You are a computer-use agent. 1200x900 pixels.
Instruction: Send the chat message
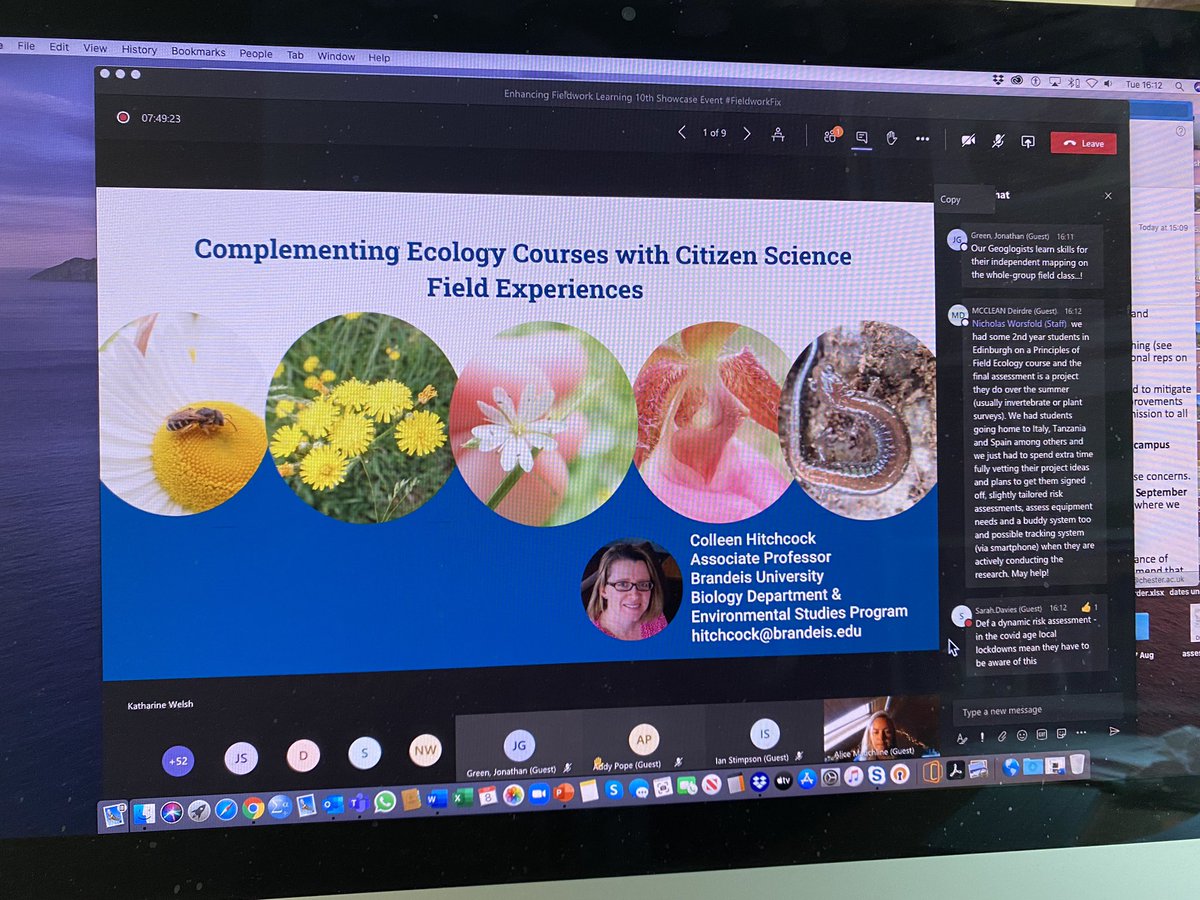click(1114, 731)
